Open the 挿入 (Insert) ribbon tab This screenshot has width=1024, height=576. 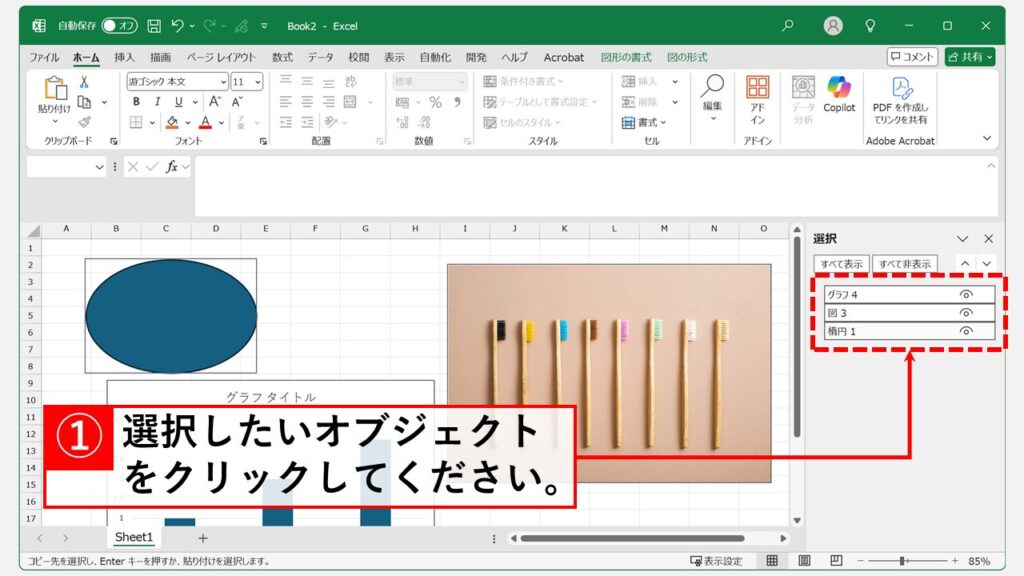(124, 57)
